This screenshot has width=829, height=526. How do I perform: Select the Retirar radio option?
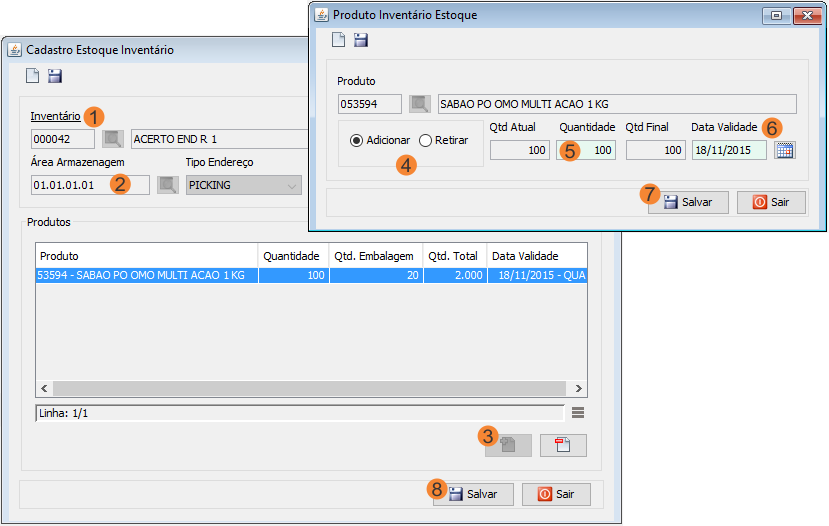(x=425, y=141)
